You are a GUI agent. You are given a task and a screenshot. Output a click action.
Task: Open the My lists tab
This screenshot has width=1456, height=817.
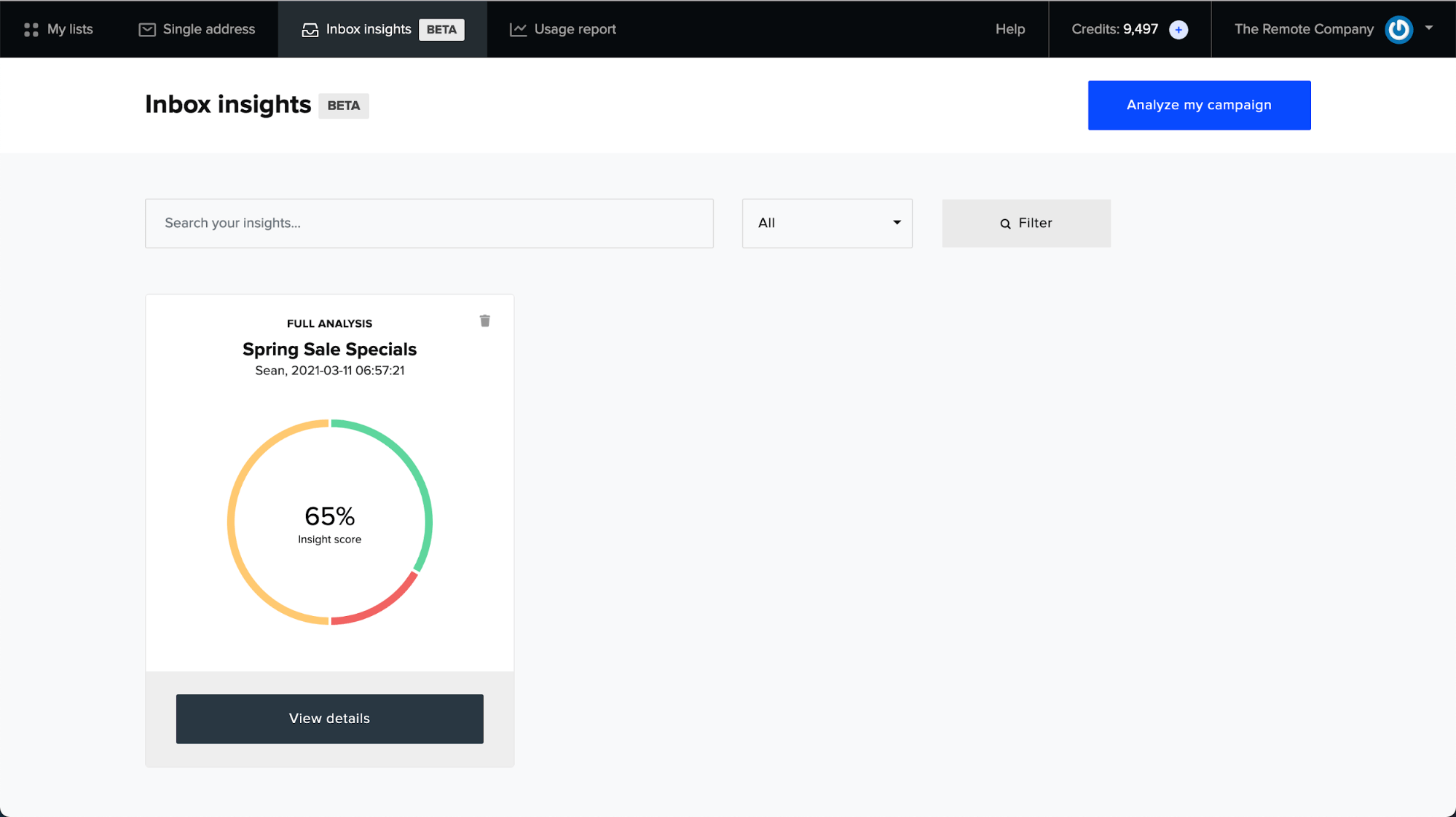click(58, 29)
